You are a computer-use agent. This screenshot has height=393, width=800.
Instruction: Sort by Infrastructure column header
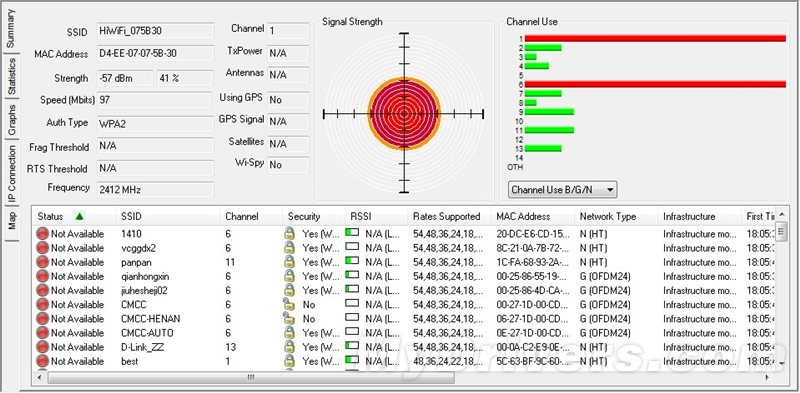699,216
